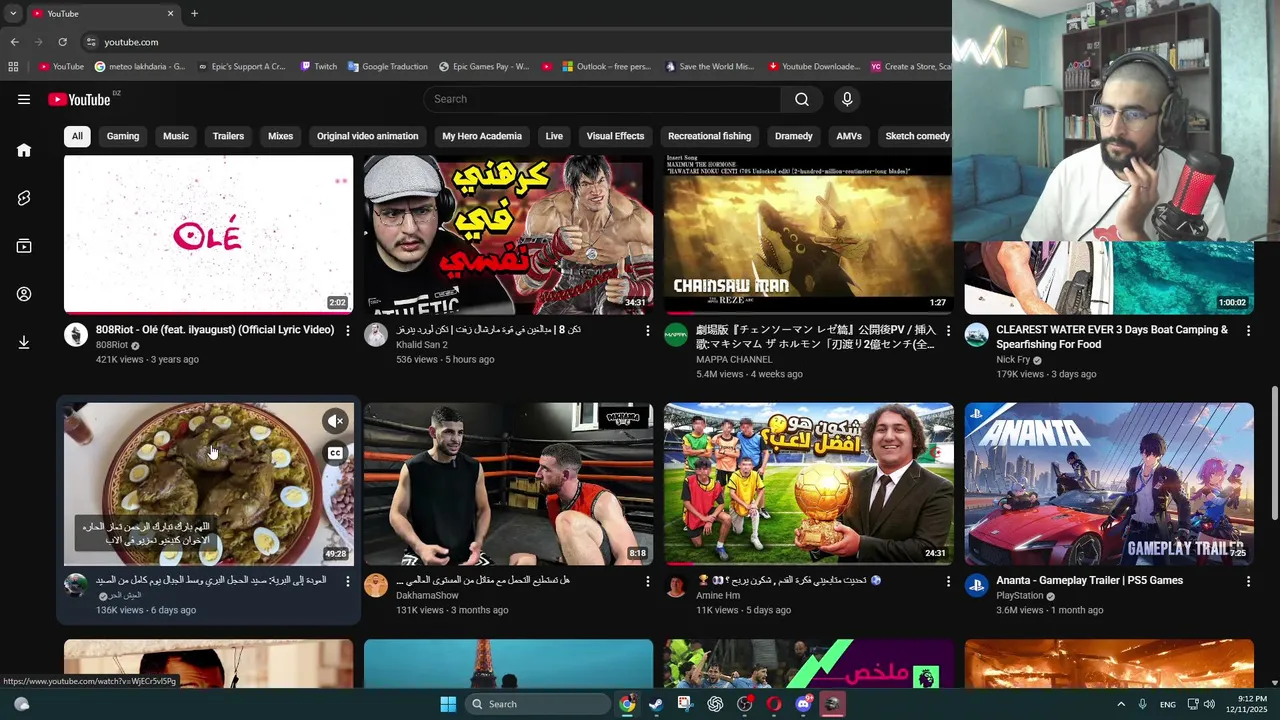
Task: Open options menu for the food dish video
Action: (x=348, y=581)
